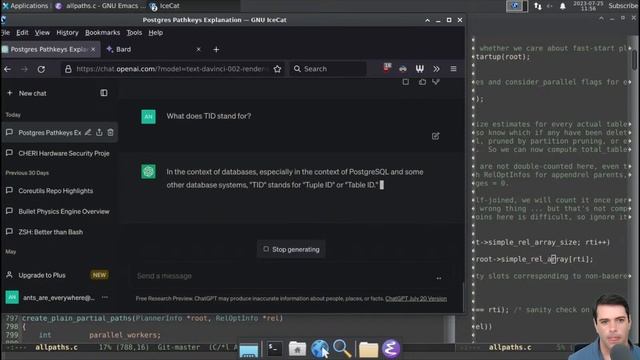640x360 pixels.
Task: Rename the Postgres Pathkeys chat
Action: [x=88, y=132]
